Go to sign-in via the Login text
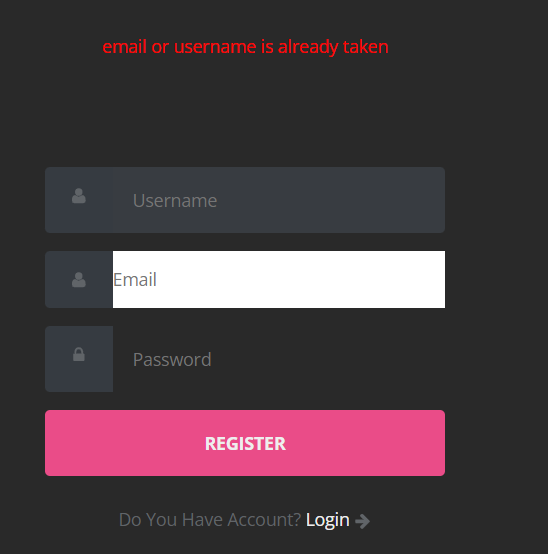 pos(328,520)
